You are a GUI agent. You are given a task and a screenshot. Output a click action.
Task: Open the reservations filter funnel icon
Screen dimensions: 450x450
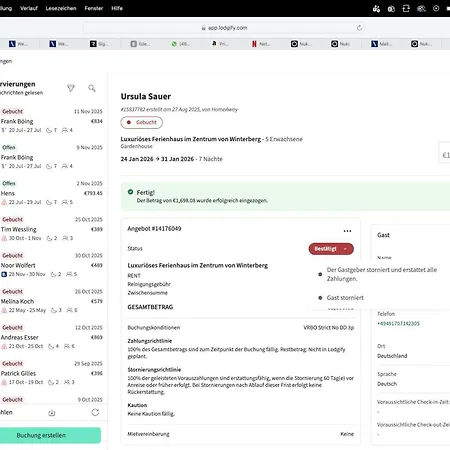click(71, 88)
